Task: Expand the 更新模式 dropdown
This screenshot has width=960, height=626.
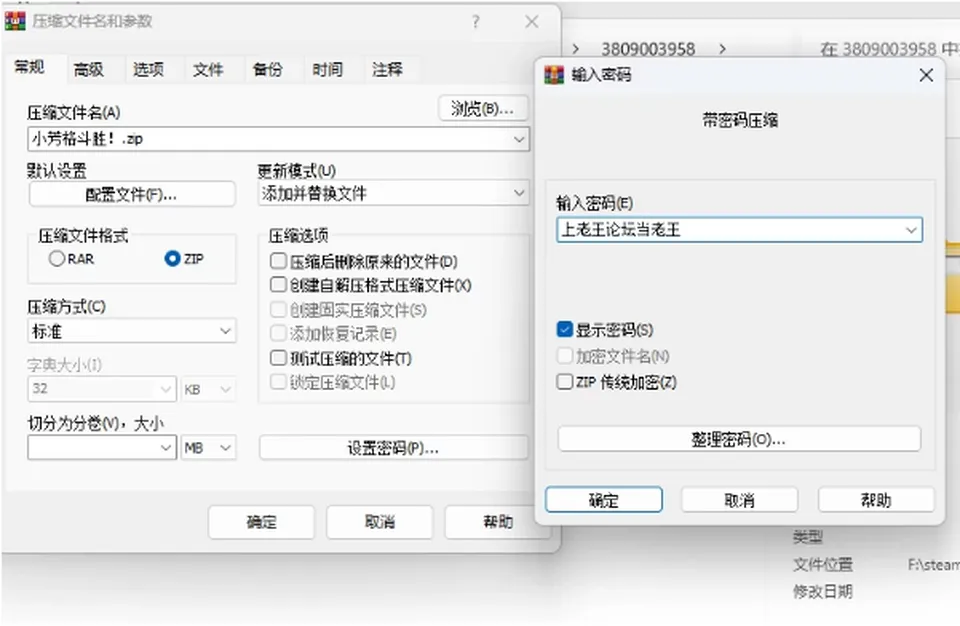Action: [x=519, y=194]
